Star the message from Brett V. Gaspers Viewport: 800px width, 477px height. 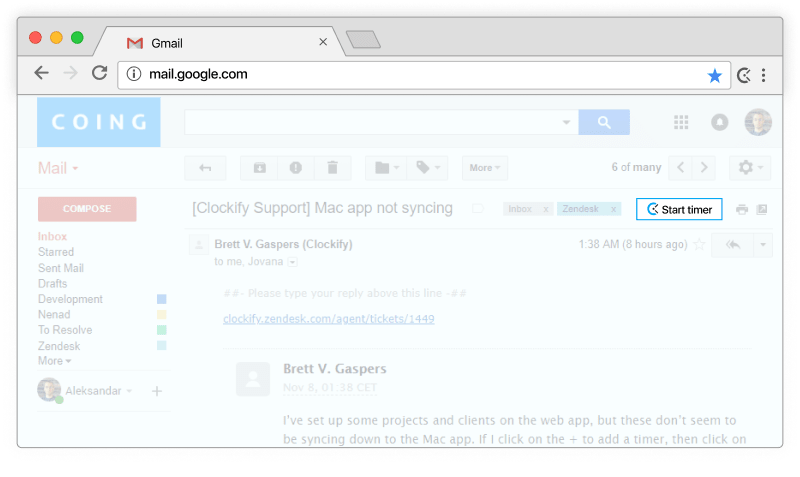click(x=699, y=245)
